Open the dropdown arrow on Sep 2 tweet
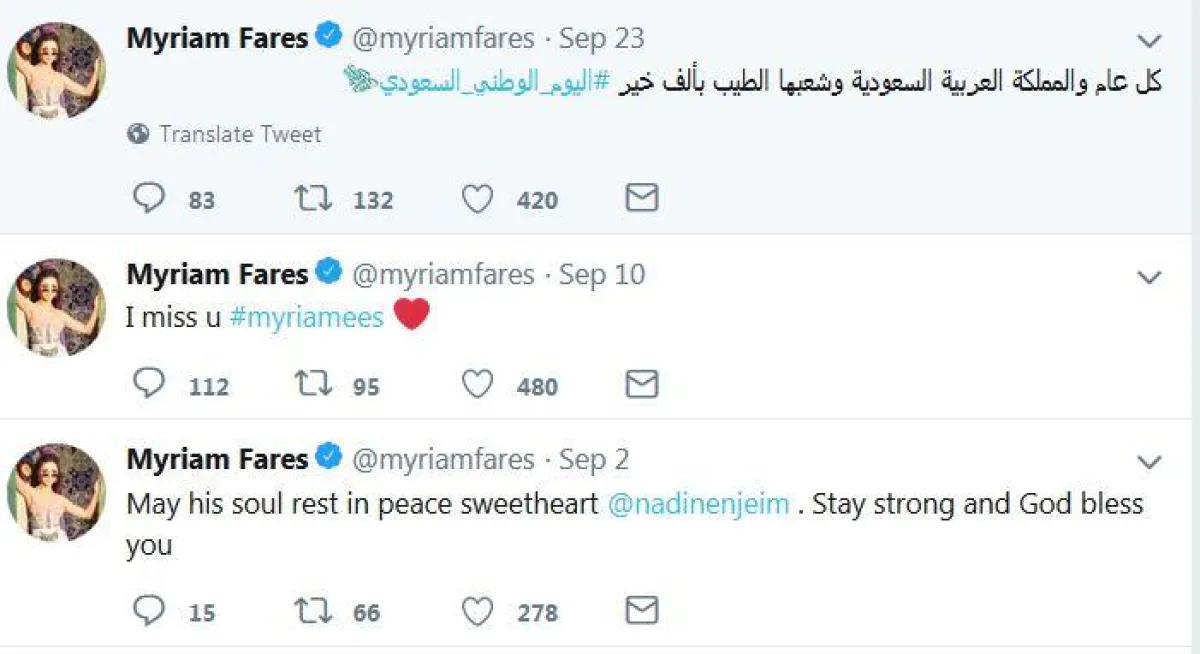This screenshot has height=654, width=1200. (x=1150, y=462)
